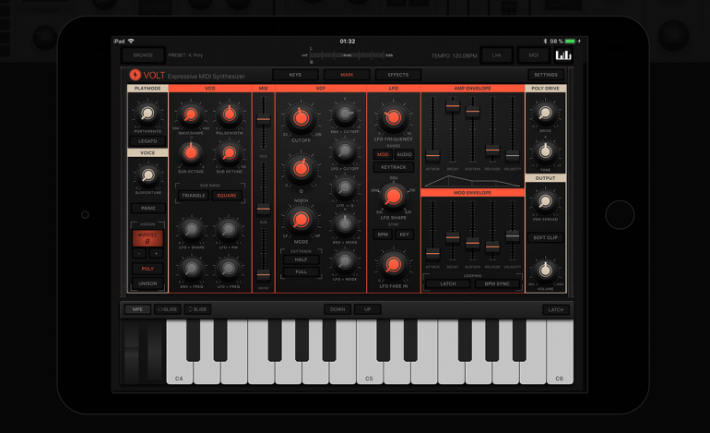This screenshot has height=433, width=710.
Task: Select Triangle sub wave
Action: point(193,196)
